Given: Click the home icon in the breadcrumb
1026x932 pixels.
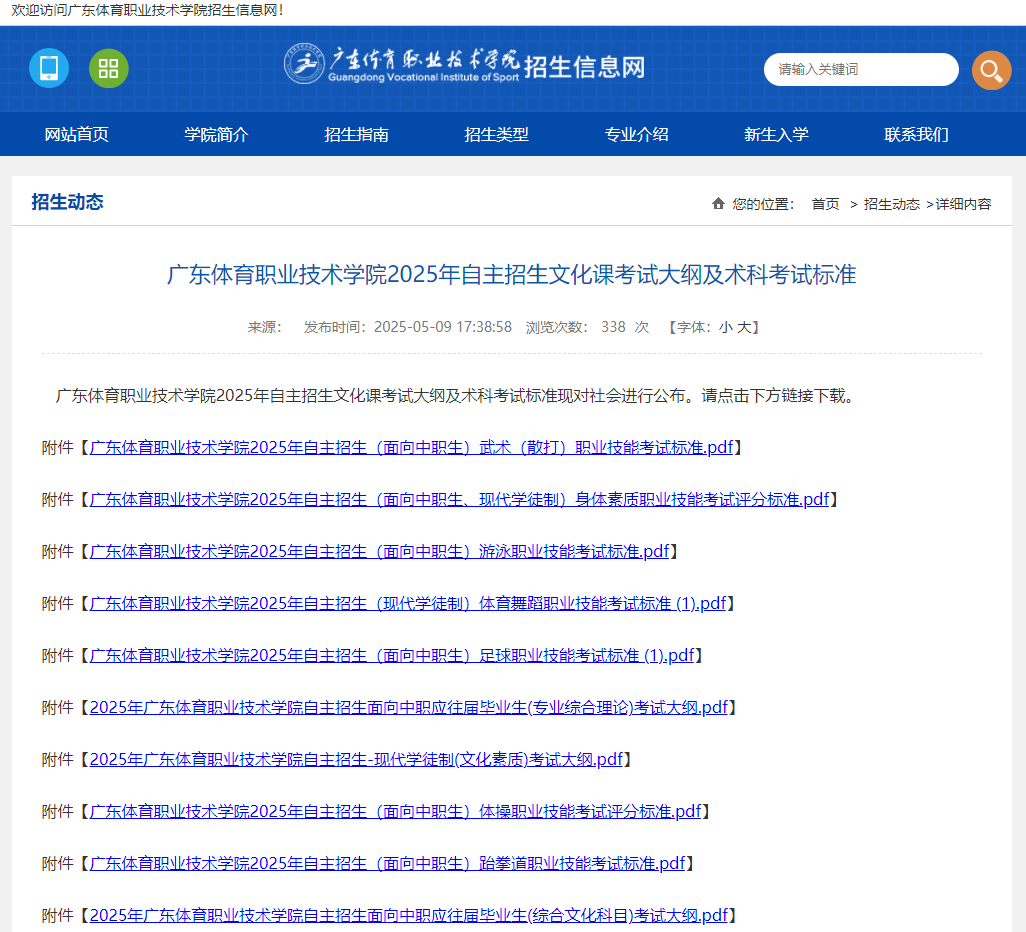Looking at the screenshot, I should pos(718,202).
